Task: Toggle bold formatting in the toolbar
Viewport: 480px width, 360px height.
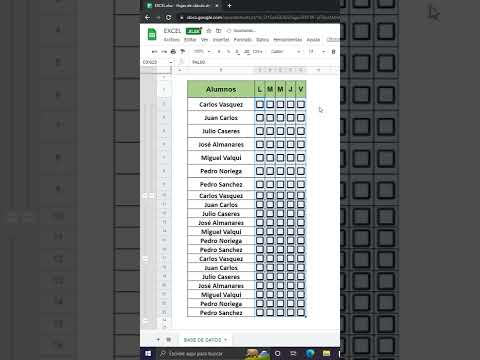Action: [333, 52]
